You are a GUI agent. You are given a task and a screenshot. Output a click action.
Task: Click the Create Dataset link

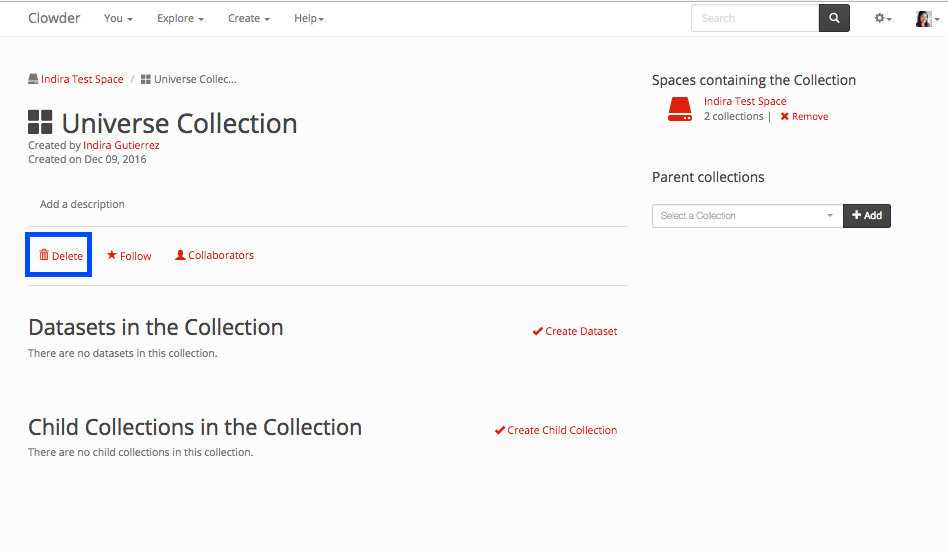click(575, 331)
